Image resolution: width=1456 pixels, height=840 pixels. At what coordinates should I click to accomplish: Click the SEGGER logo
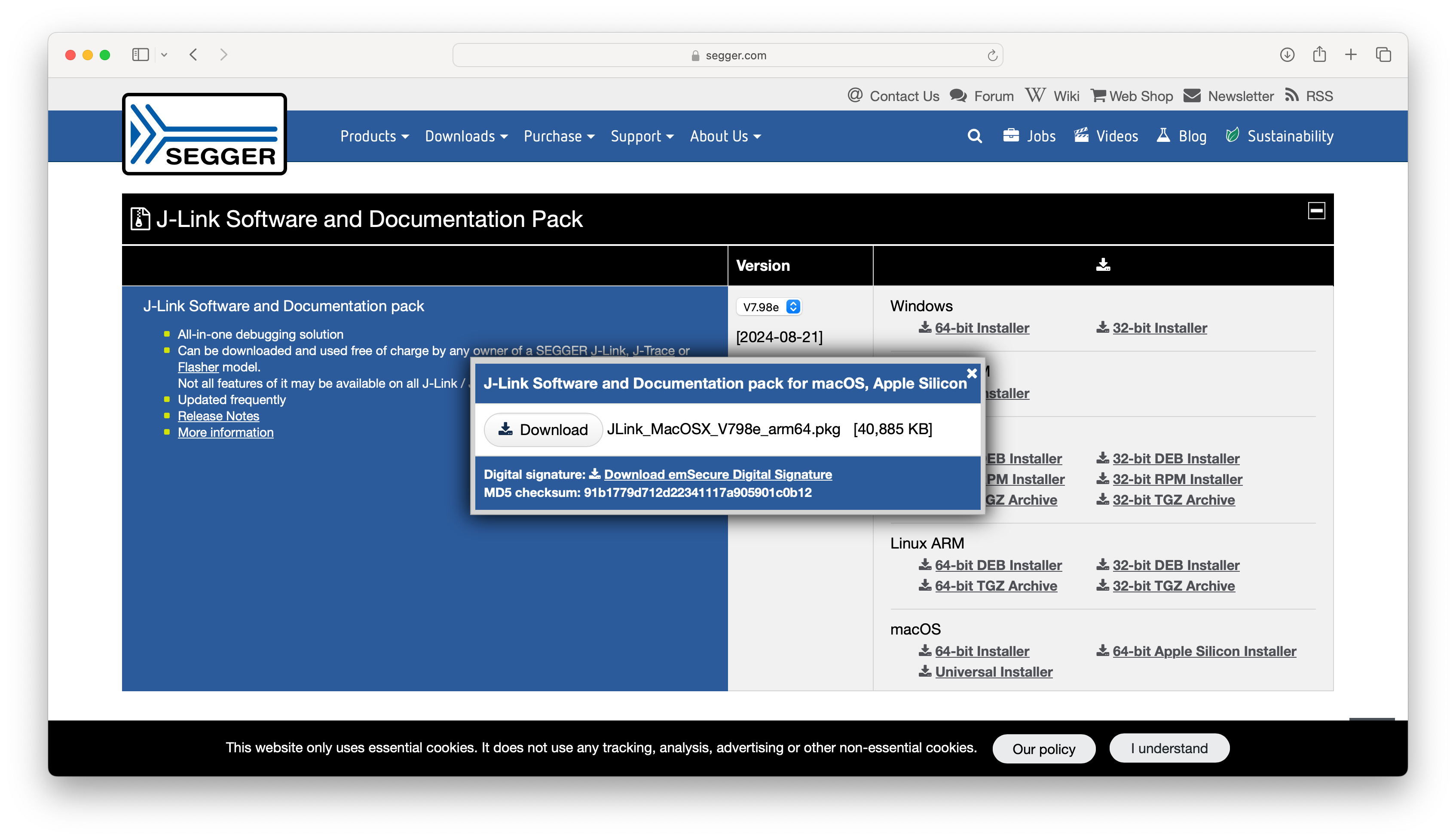pos(204,134)
